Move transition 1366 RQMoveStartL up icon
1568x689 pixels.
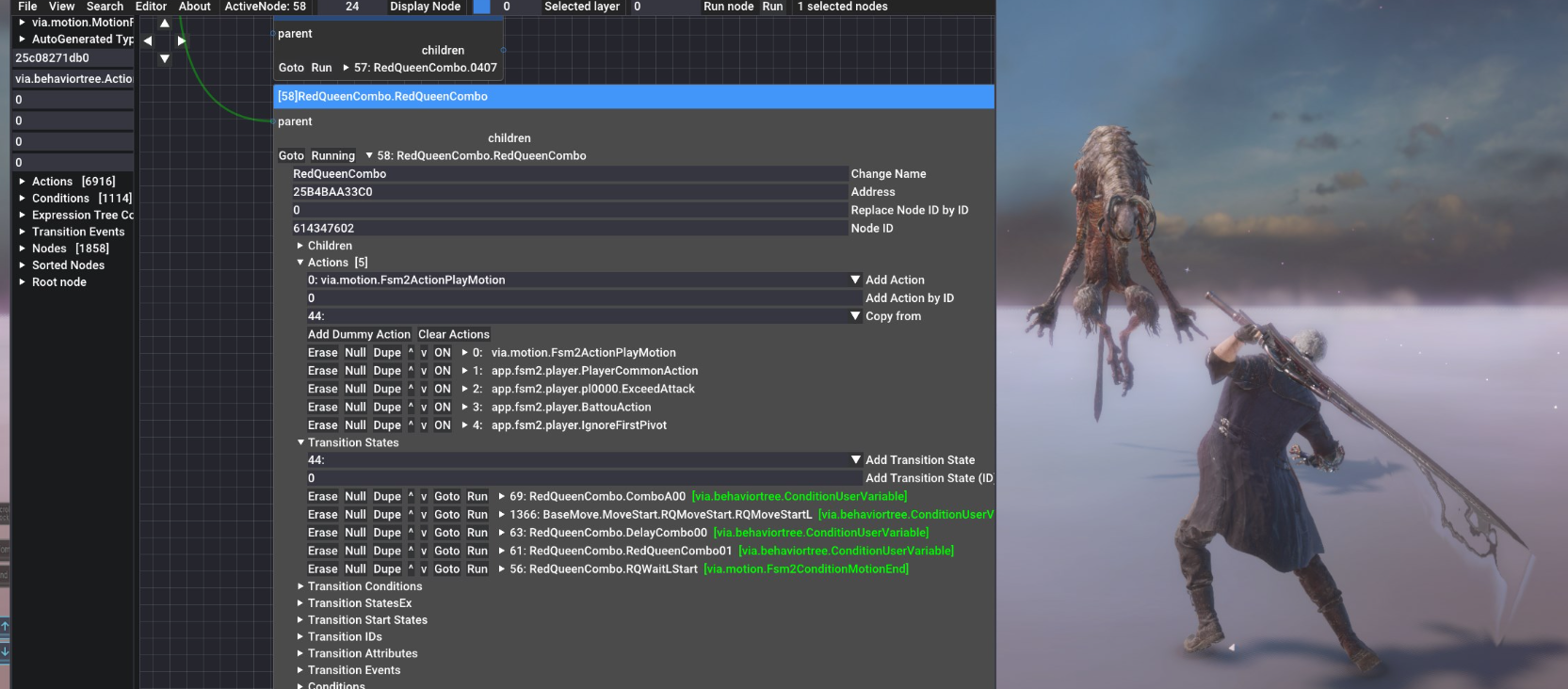(x=411, y=515)
